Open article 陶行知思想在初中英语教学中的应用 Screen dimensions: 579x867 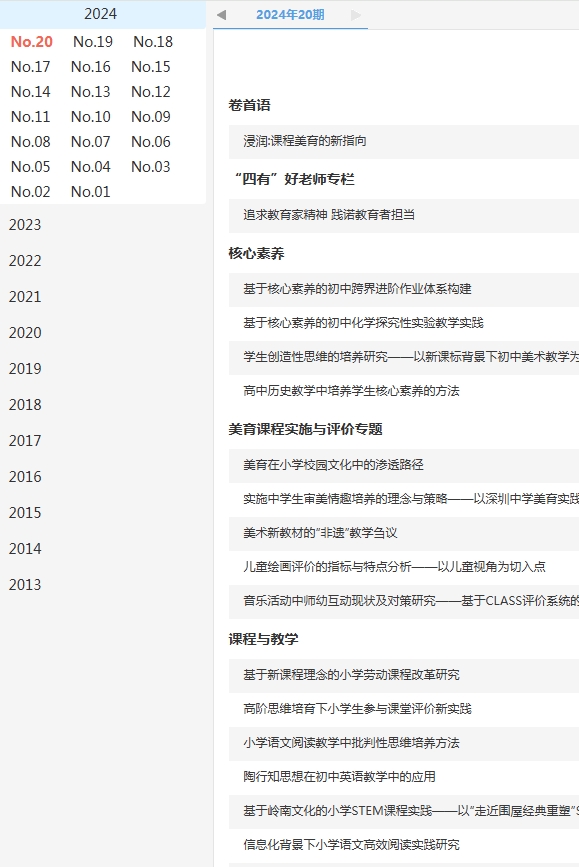(339, 777)
